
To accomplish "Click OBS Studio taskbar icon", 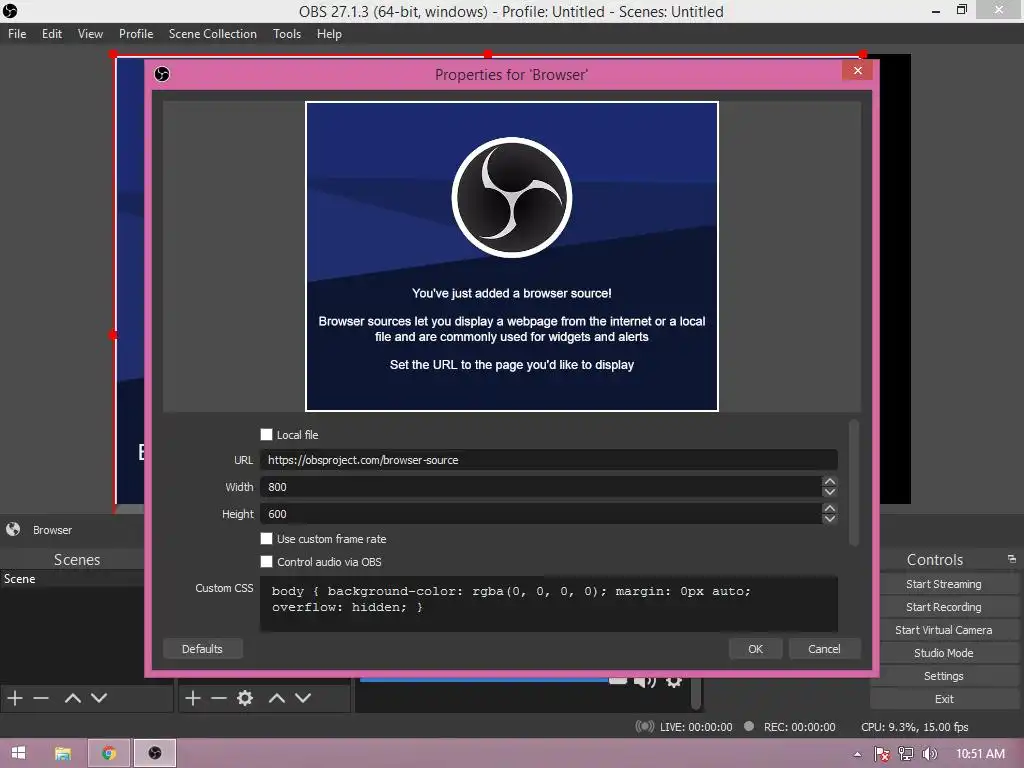I will click(x=155, y=754).
